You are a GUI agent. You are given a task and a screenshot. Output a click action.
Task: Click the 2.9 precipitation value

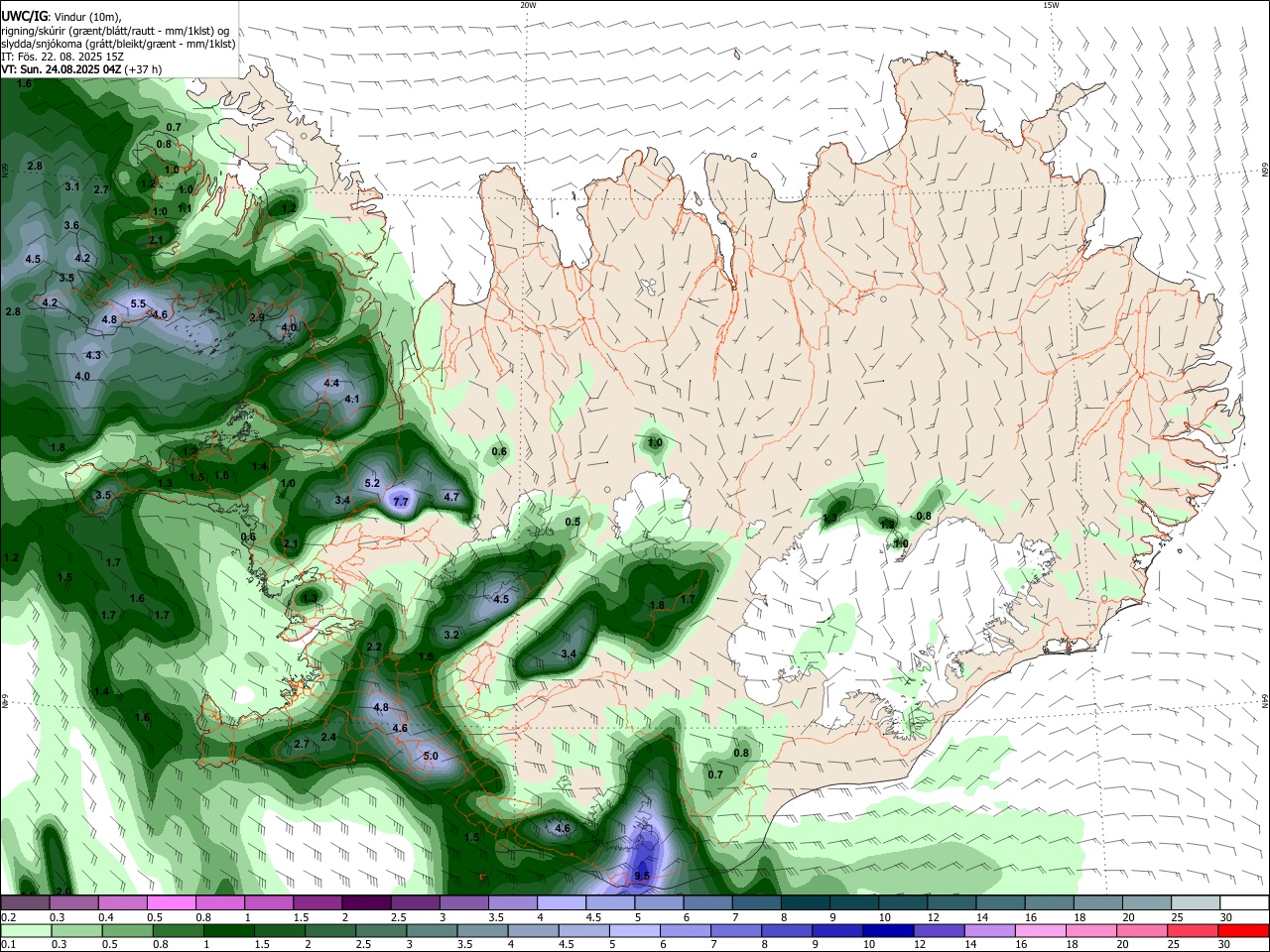click(257, 317)
